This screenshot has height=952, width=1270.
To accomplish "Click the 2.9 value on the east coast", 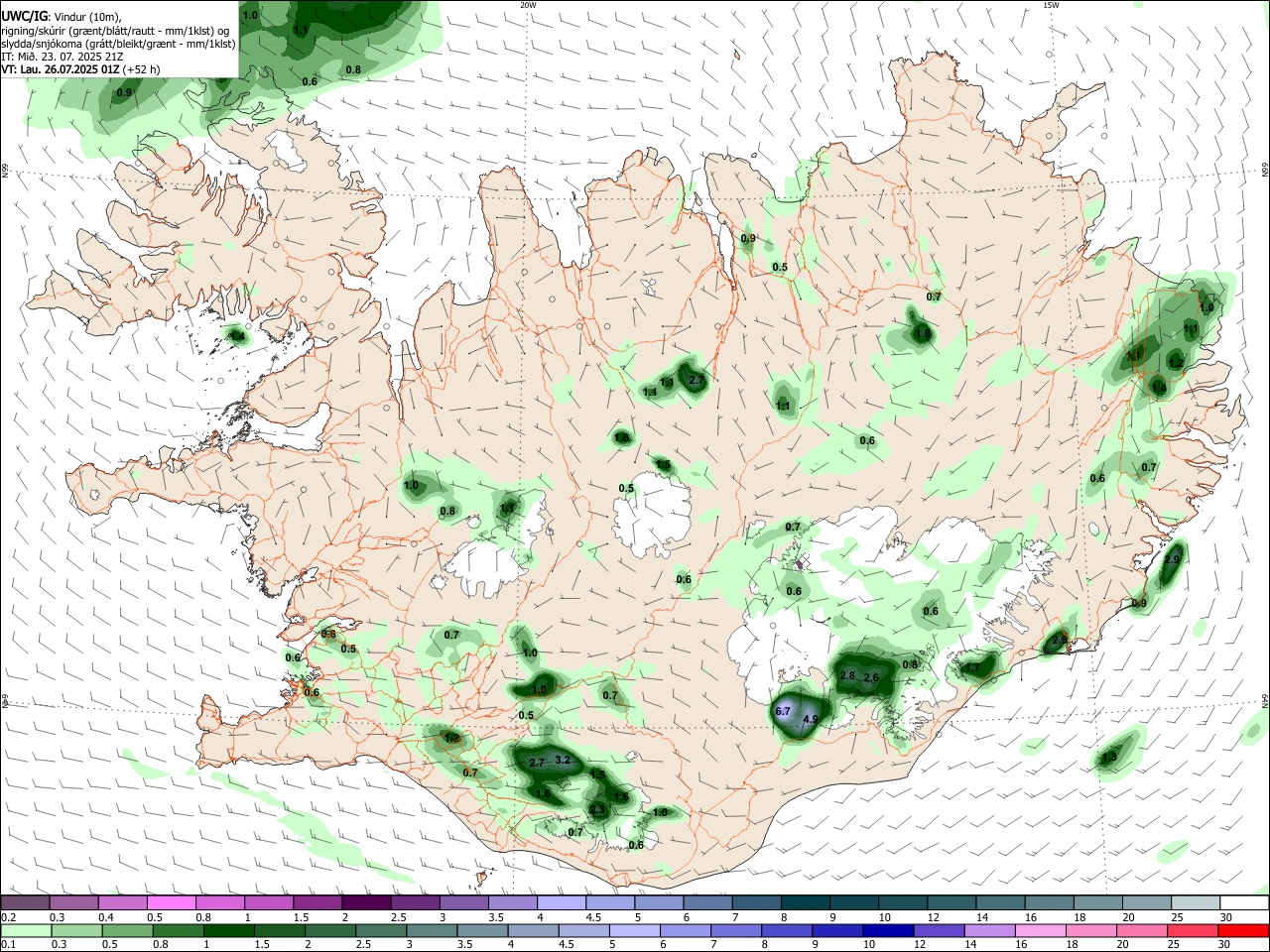I will coord(1172,560).
